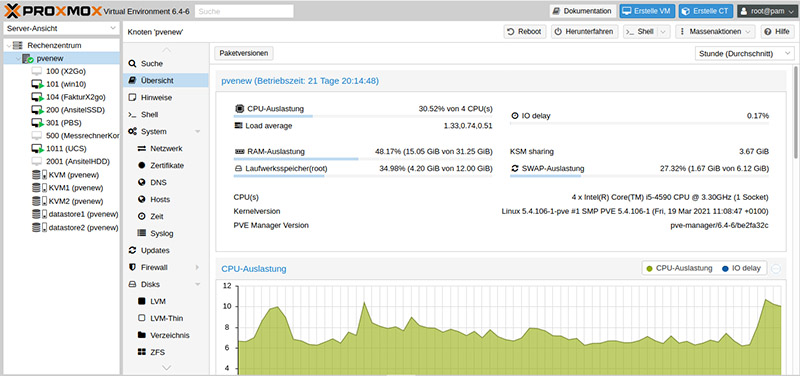Click the CPU-Auslastung progress bar
The width and height of the screenshot is (800, 376).
click(363, 116)
